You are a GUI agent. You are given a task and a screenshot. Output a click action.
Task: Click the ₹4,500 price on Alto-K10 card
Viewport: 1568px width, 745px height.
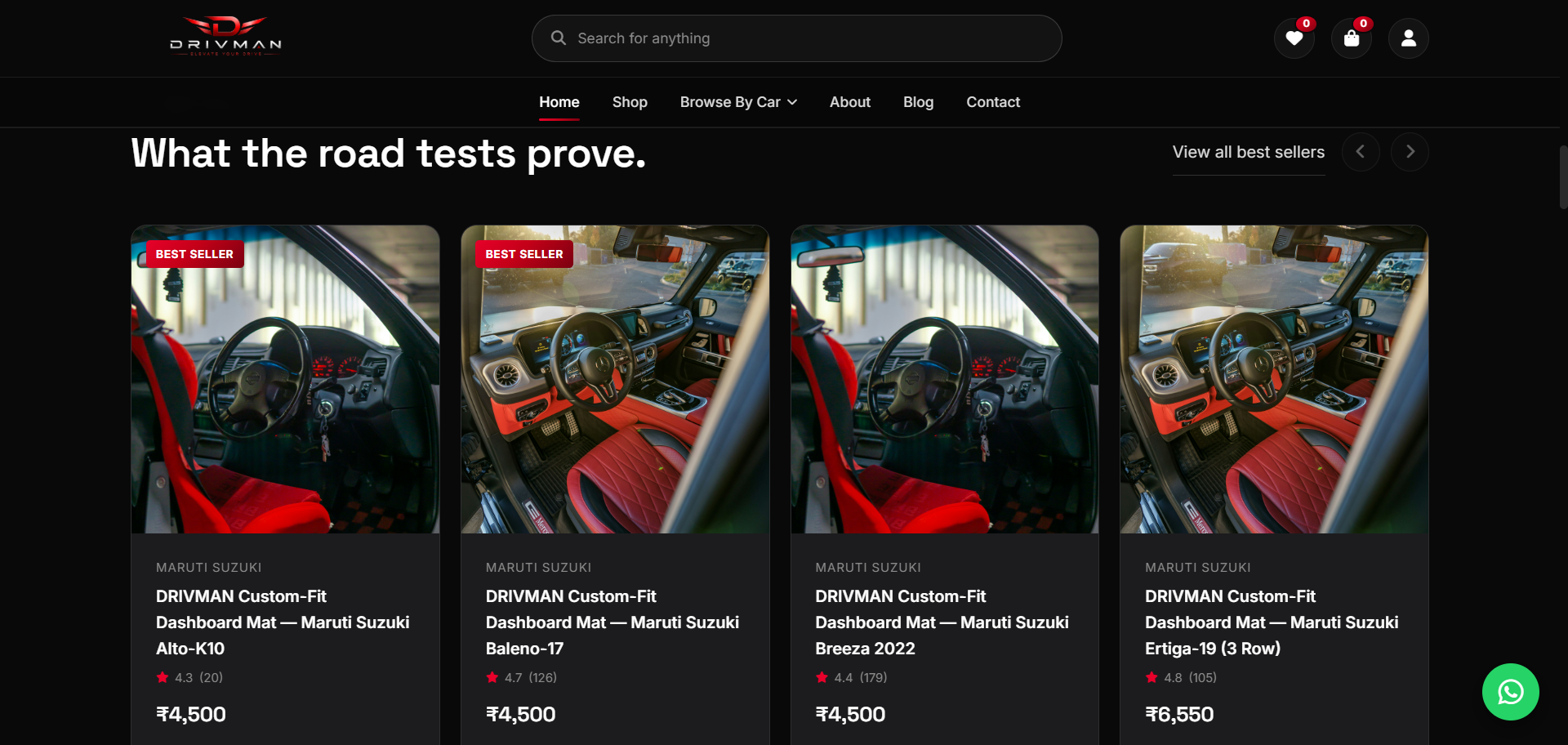191,715
